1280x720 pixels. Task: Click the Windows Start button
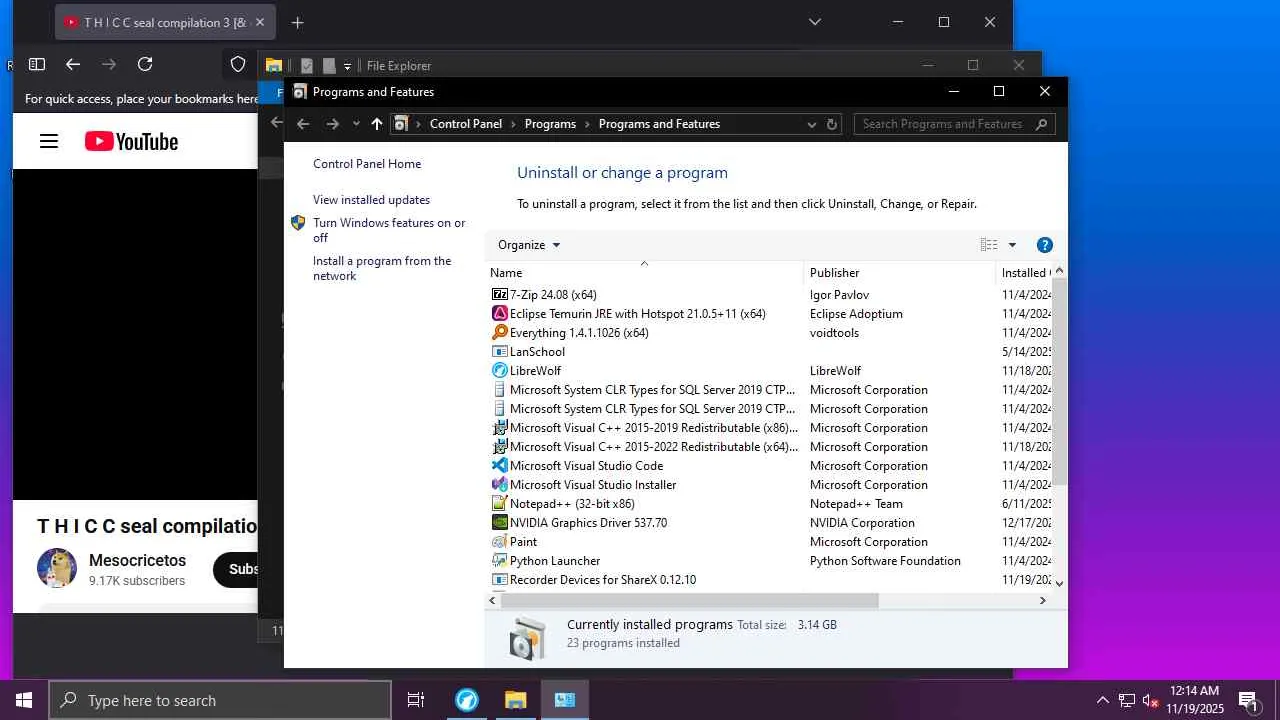24,700
